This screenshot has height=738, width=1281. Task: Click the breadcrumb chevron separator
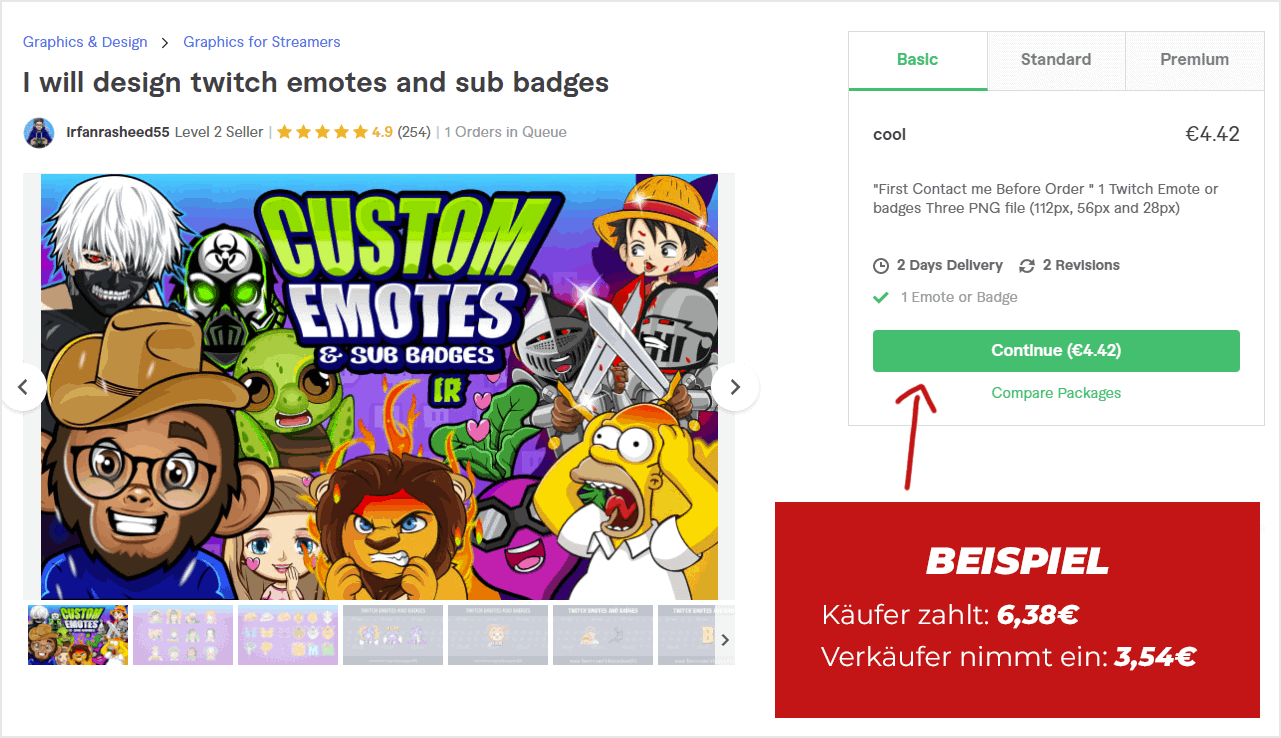point(165,43)
